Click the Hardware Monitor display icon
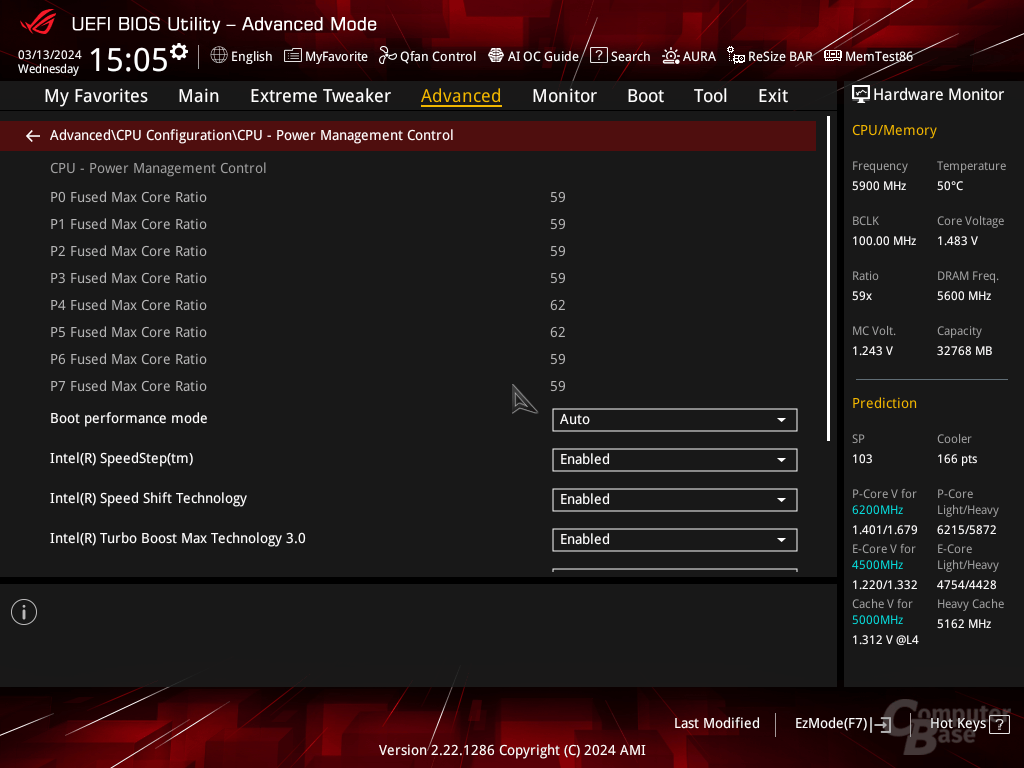Screen dimensions: 1024x768 coord(861,95)
